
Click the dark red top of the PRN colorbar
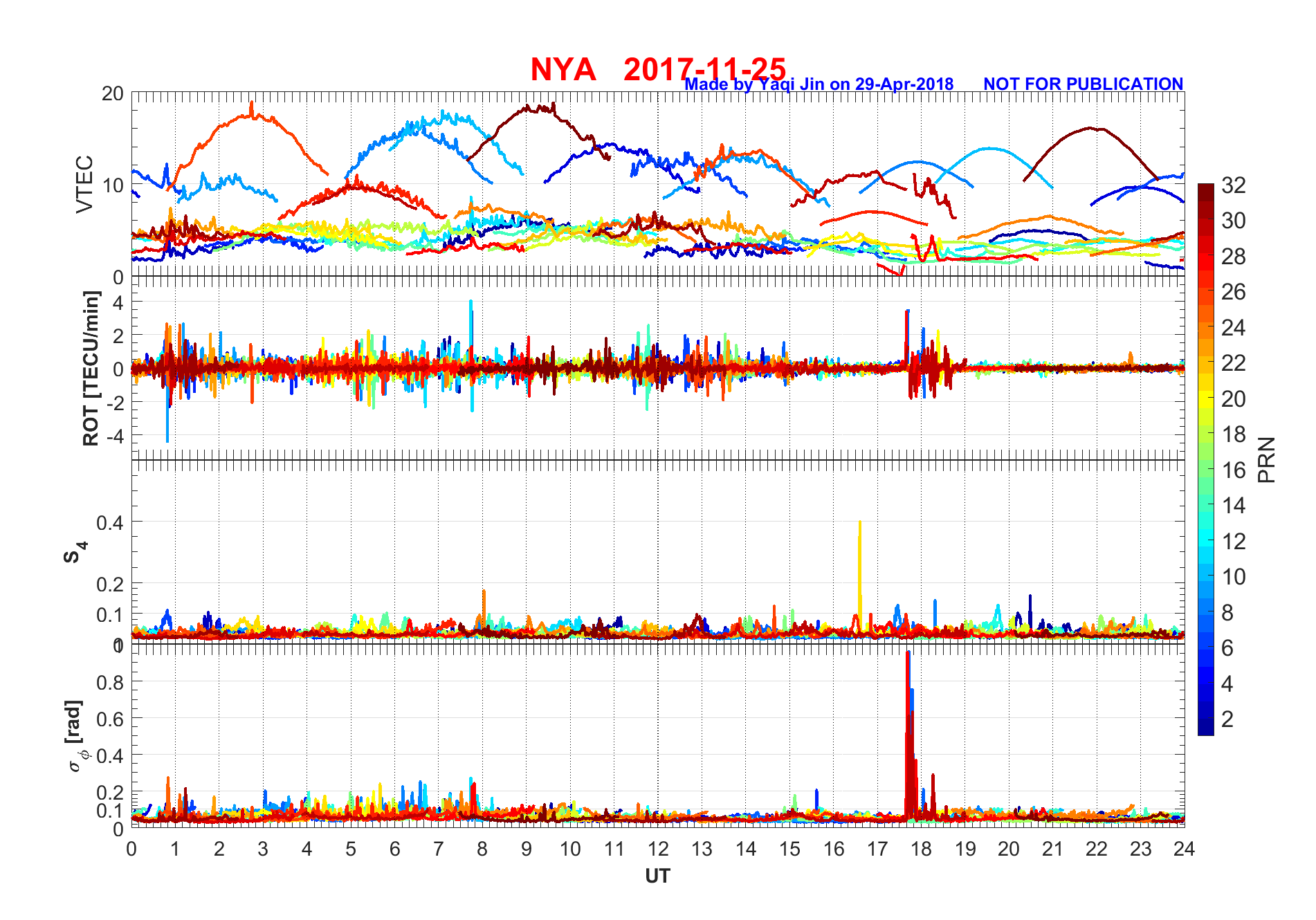tap(1206, 192)
